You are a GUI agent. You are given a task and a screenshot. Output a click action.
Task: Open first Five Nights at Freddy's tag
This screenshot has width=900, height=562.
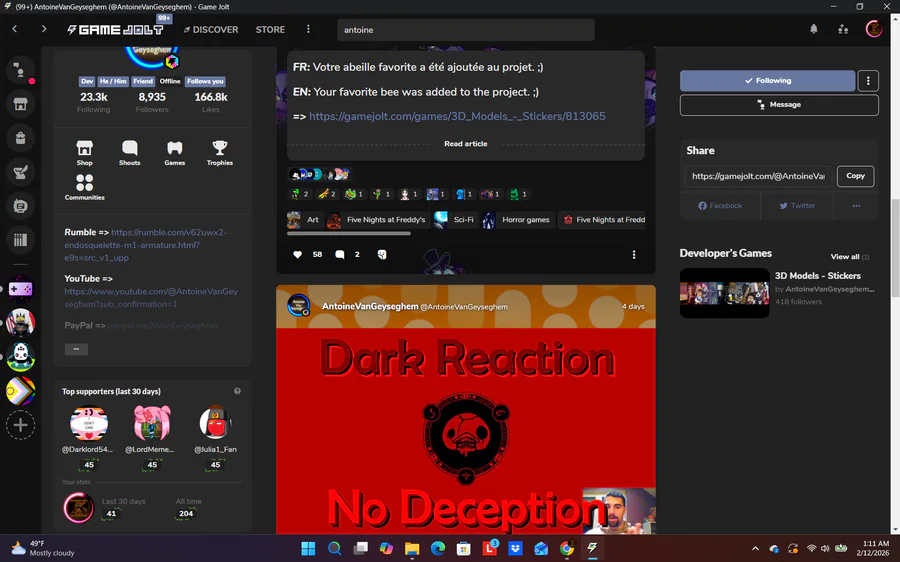[377, 220]
